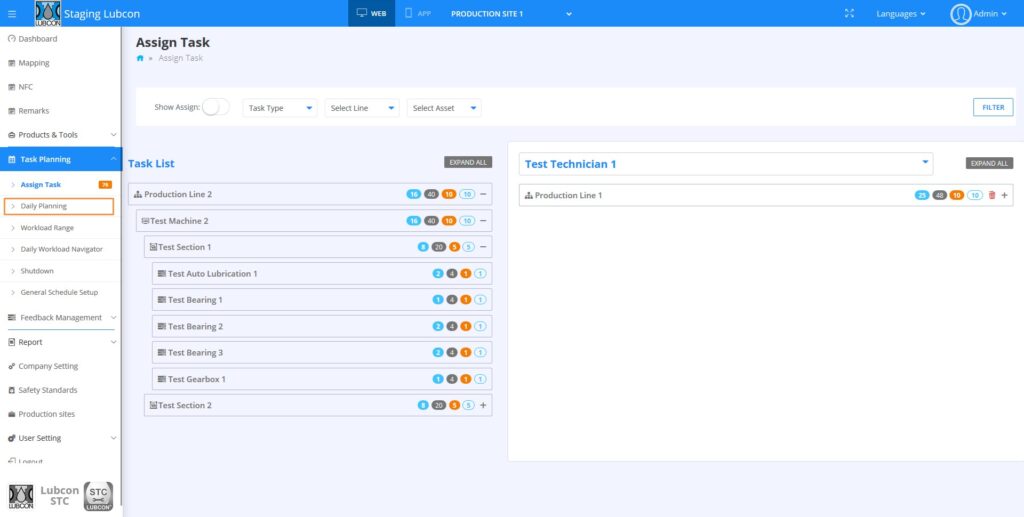The image size is (1024, 517).
Task: Click EXPAND ALL above Task List
Action: [x=468, y=162]
